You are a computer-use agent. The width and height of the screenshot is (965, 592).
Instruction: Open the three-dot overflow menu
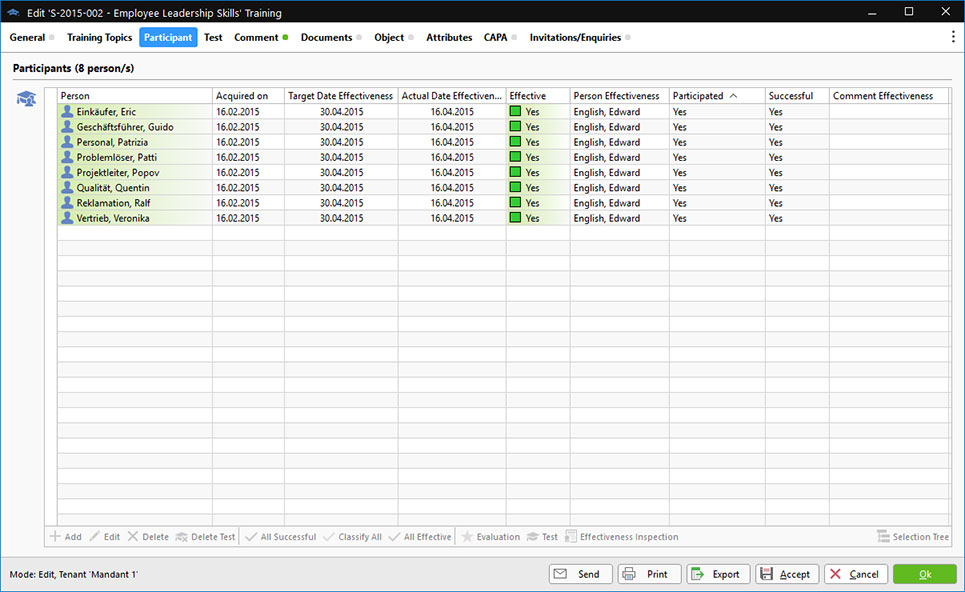953,37
